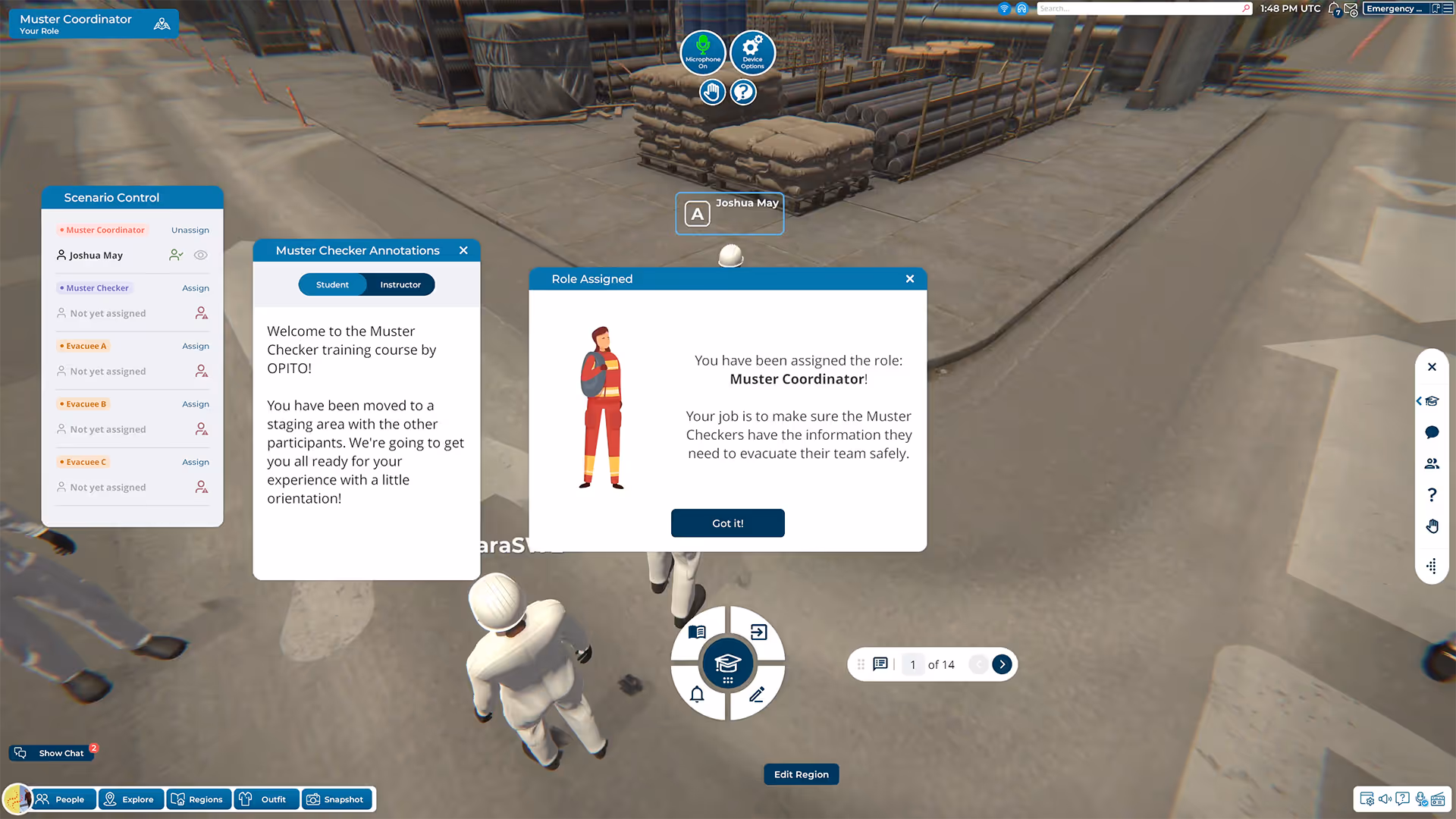This screenshot has height=819, width=1456.
Task: Open the participants icon in right sidebar
Action: pyautogui.click(x=1432, y=463)
